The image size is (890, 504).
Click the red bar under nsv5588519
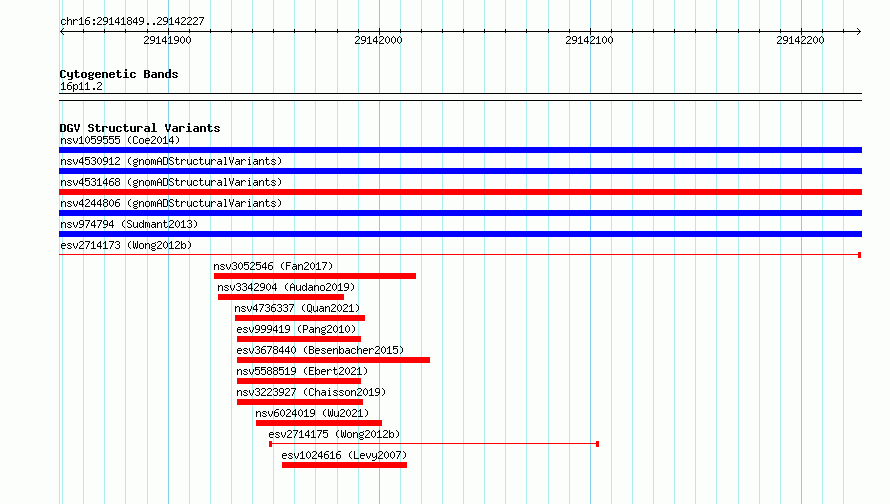point(299,381)
